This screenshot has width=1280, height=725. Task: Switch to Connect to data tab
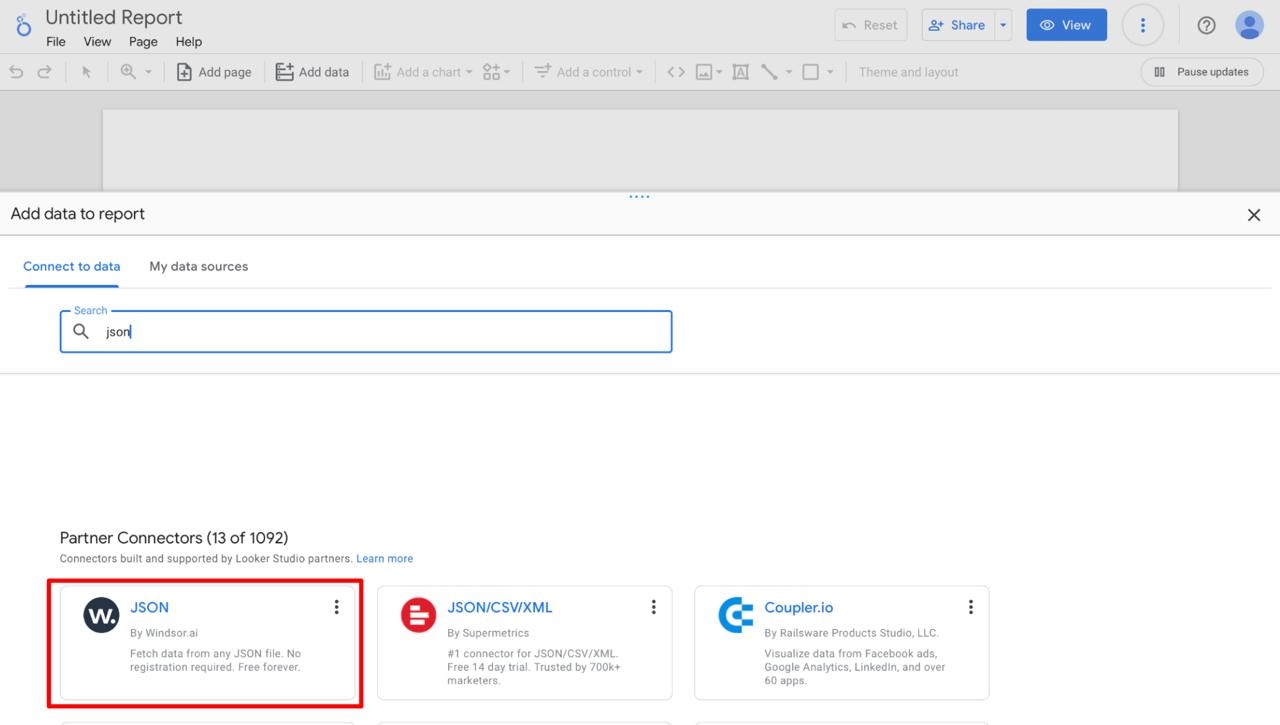coord(72,266)
